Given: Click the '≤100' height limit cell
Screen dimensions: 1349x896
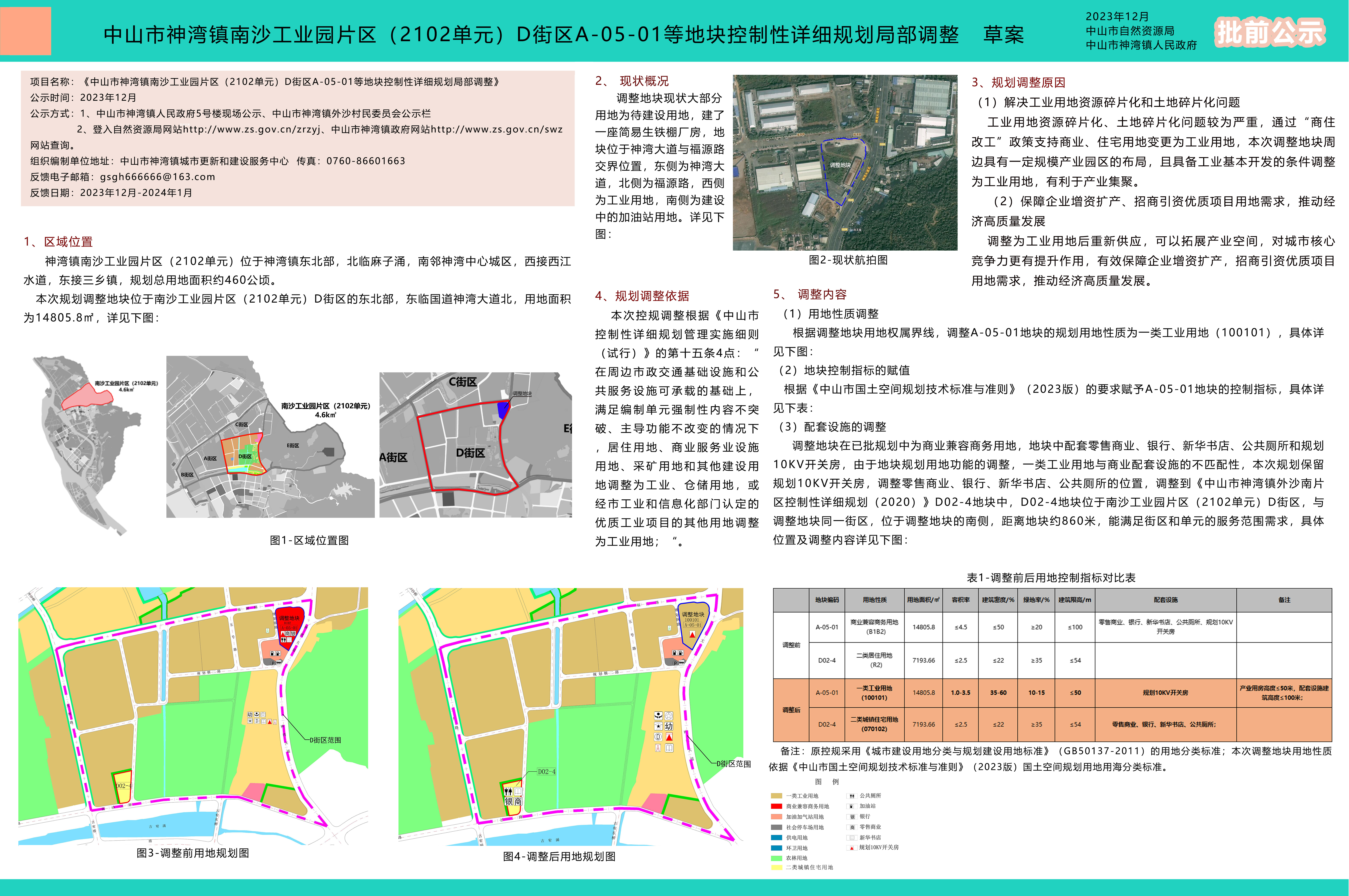Looking at the screenshot, I should click(1075, 627).
